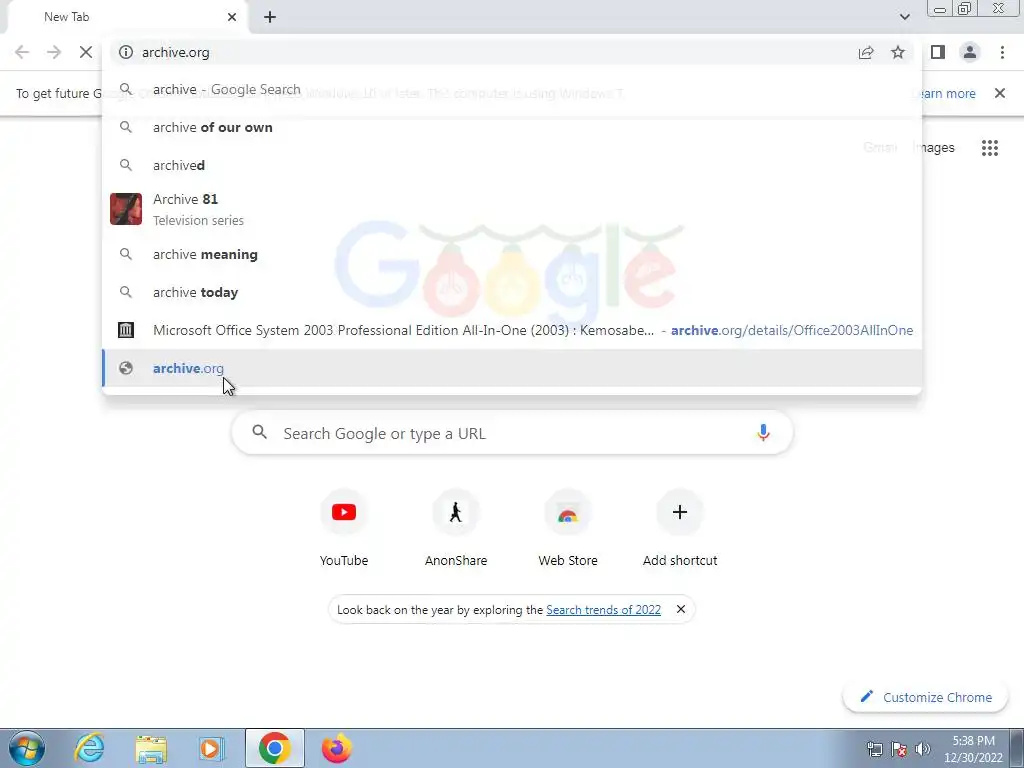This screenshot has width=1024, height=768.
Task: Open Windows Media Player from taskbar
Action: pyautogui.click(x=212, y=748)
